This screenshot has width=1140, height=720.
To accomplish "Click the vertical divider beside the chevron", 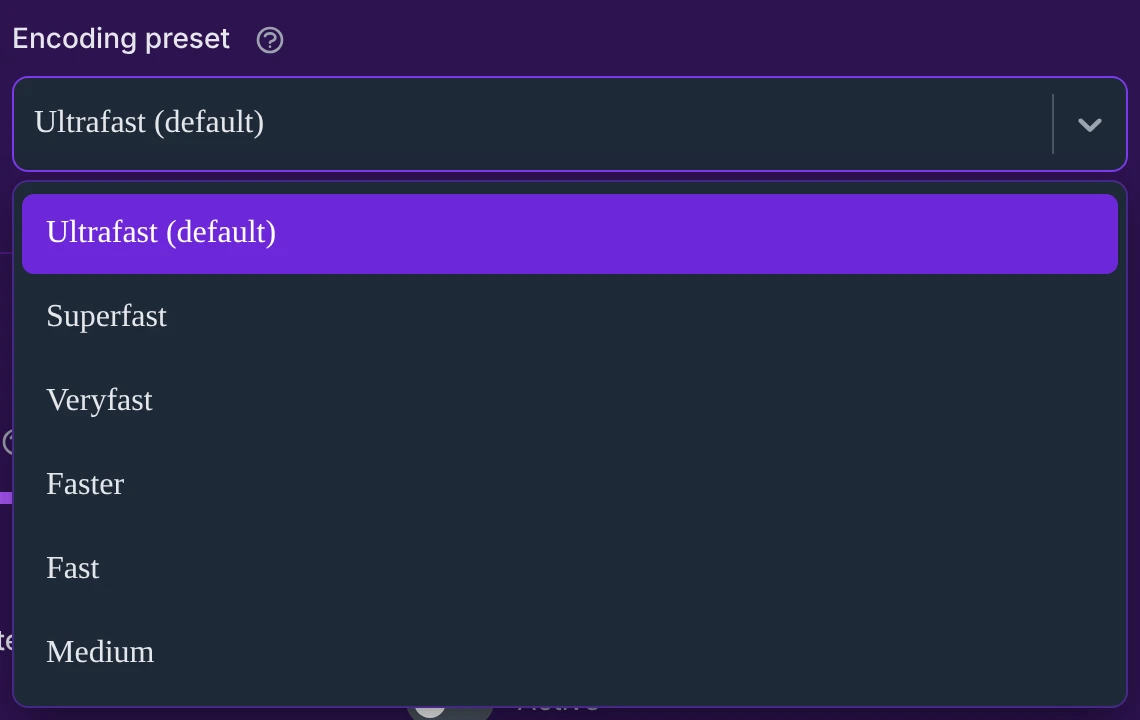I will (x=1052, y=124).
